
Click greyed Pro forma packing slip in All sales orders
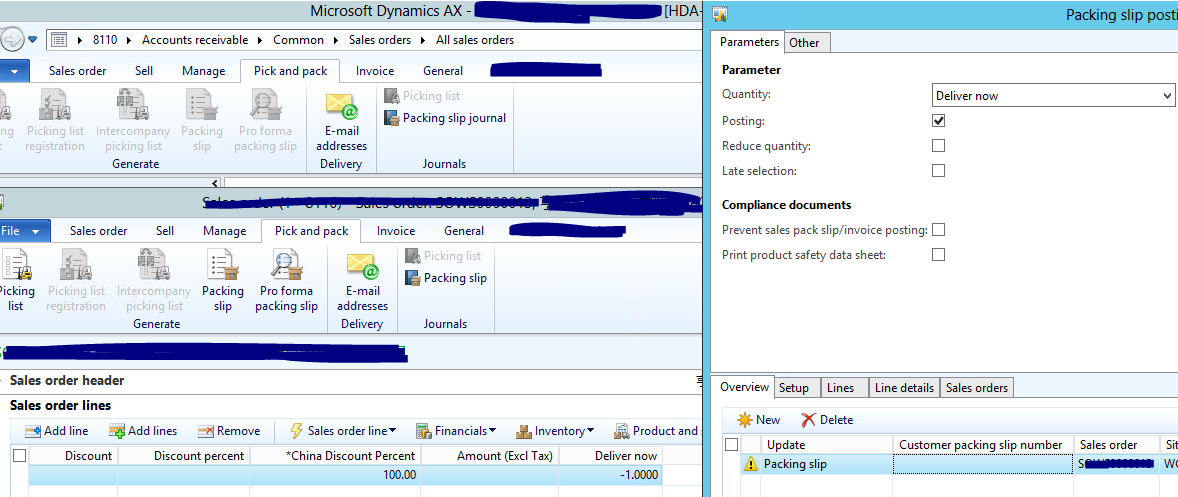265,121
